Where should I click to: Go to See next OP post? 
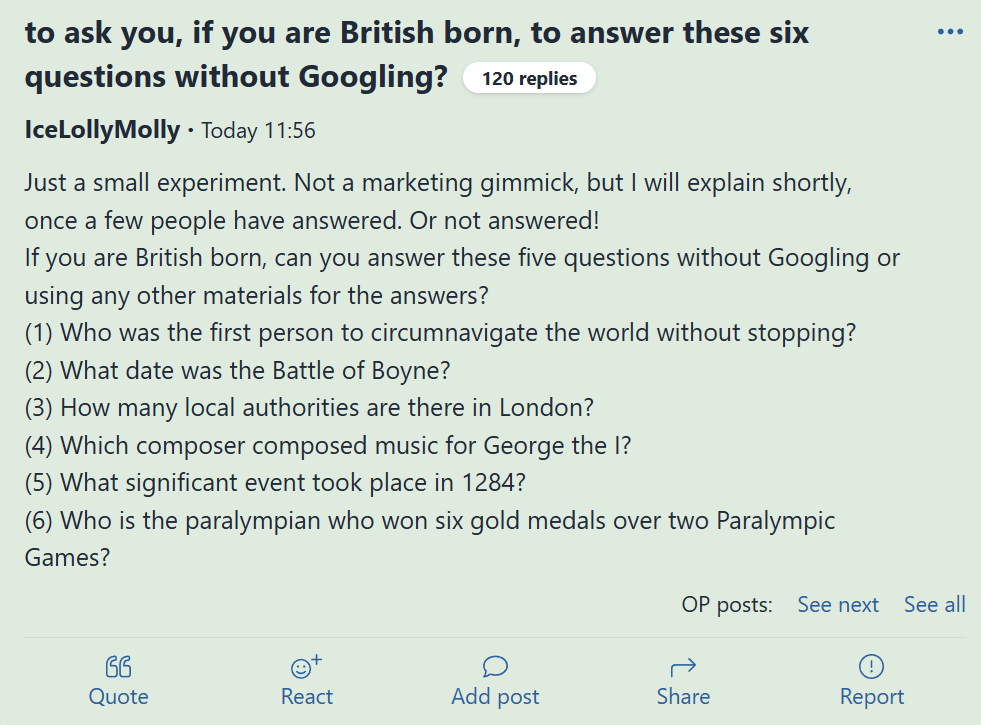click(838, 604)
